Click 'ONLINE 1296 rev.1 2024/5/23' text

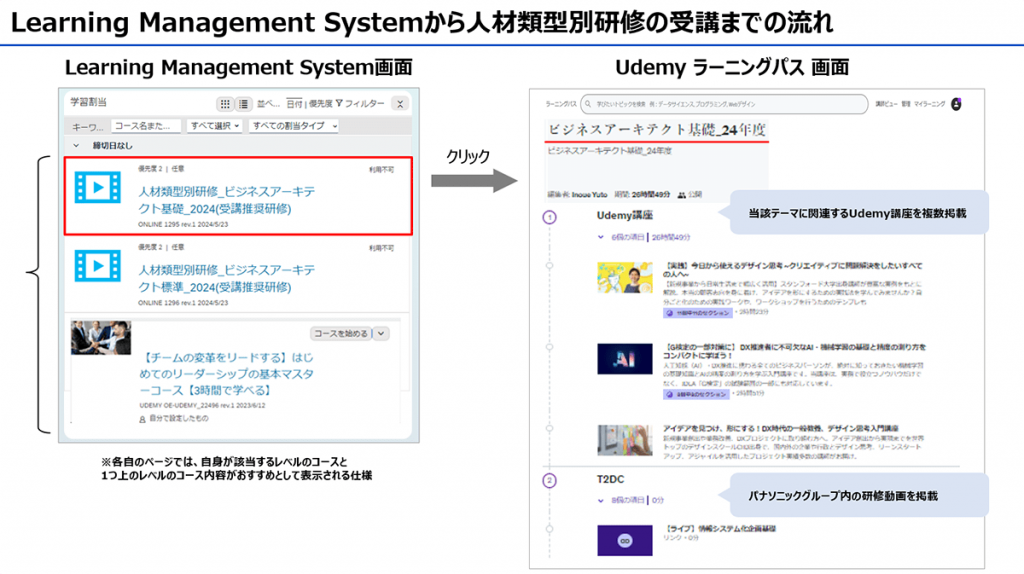pos(183,302)
